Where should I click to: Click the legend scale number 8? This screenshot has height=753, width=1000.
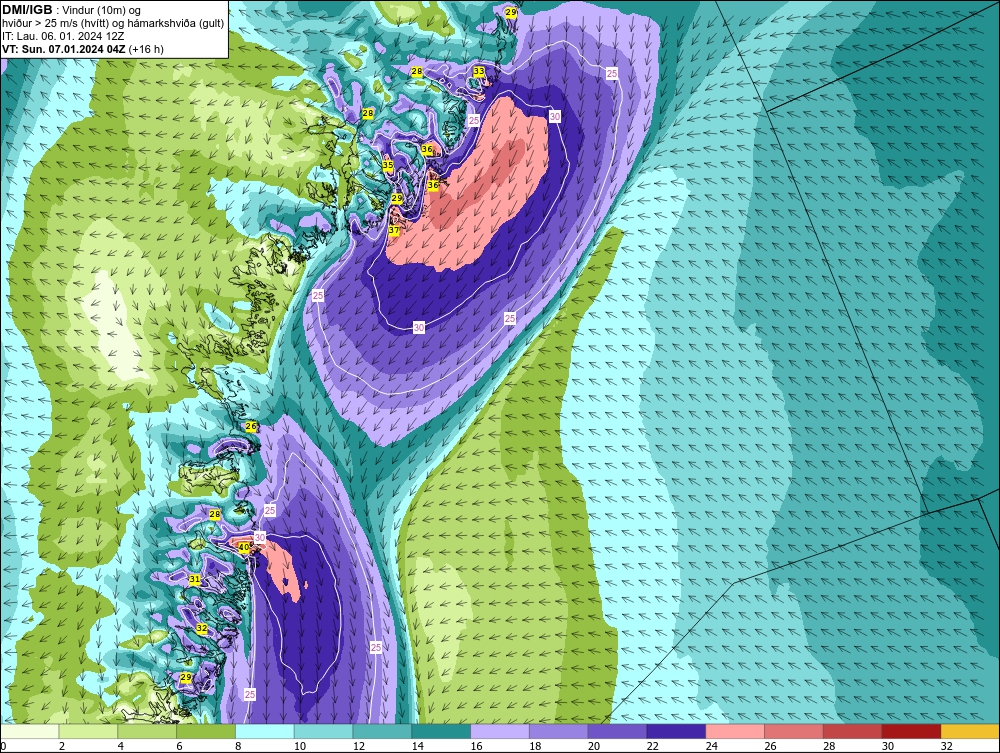pyautogui.click(x=238, y=745)
